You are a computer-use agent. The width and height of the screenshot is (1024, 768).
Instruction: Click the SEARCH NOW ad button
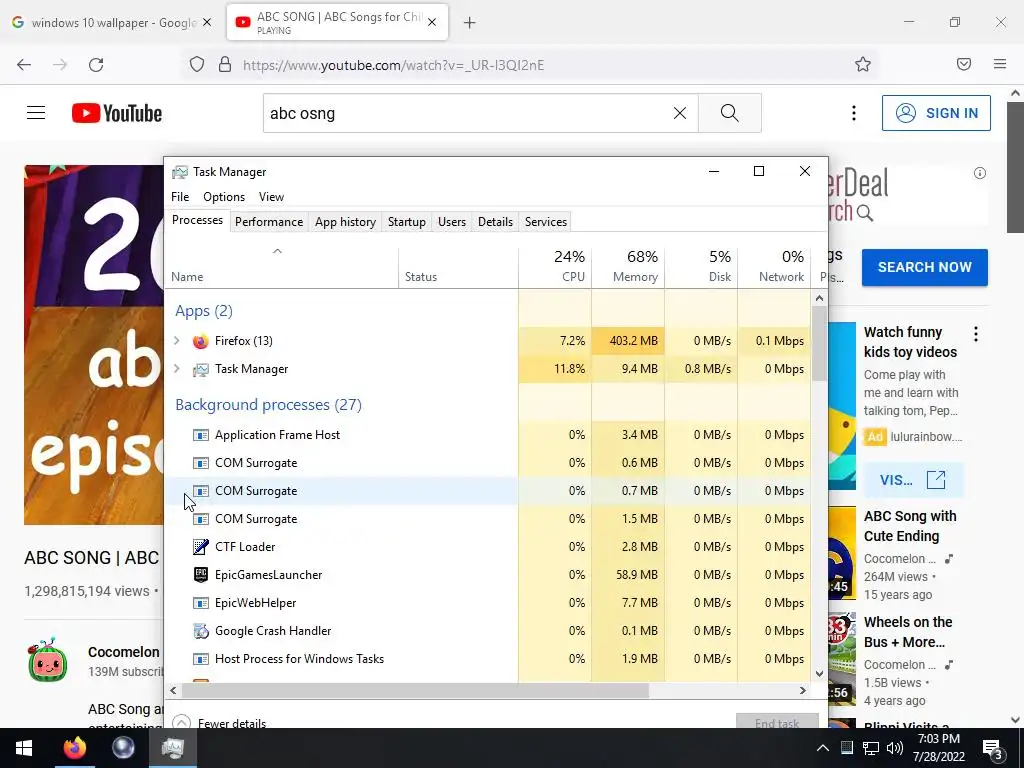pyautogui.click(x=924, y=267)
